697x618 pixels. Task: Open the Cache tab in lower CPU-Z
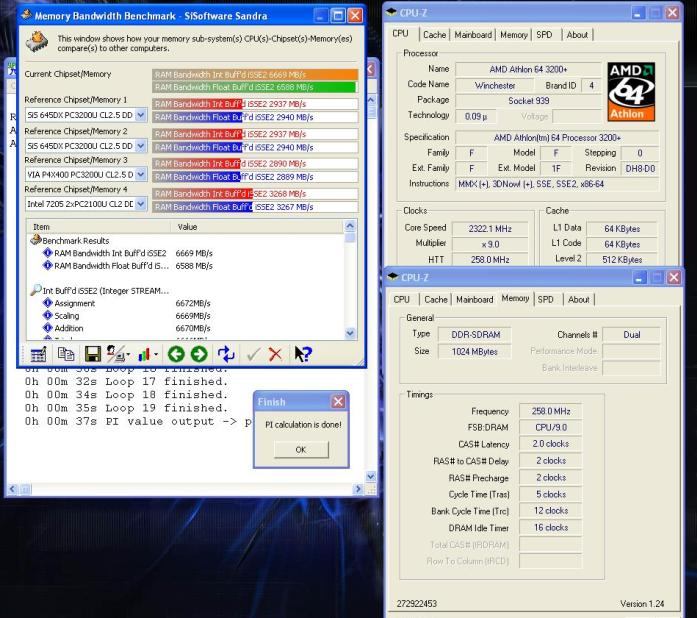click(436, 300)
